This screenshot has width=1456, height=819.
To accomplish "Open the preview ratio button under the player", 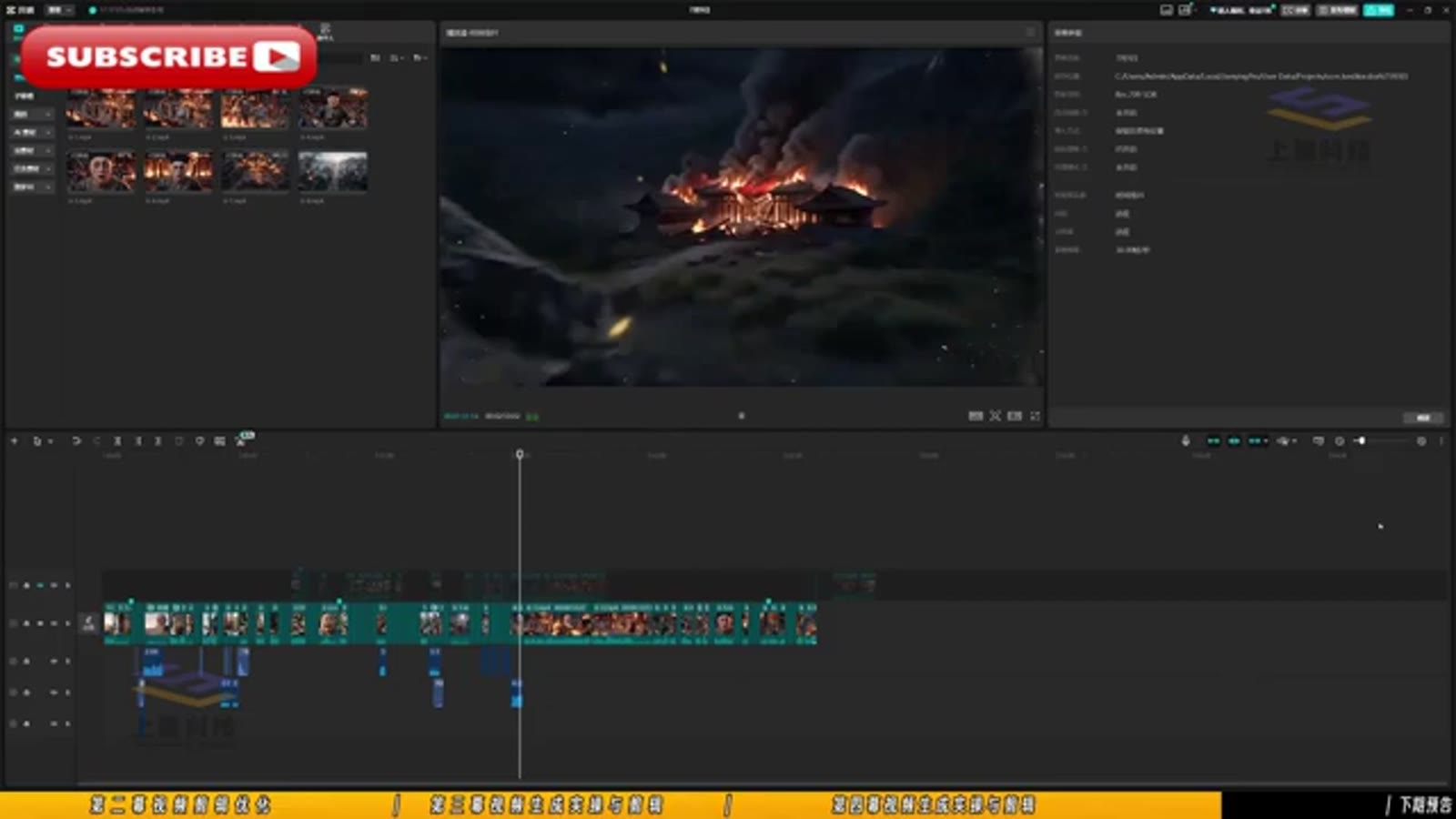I will (1015, 416).
